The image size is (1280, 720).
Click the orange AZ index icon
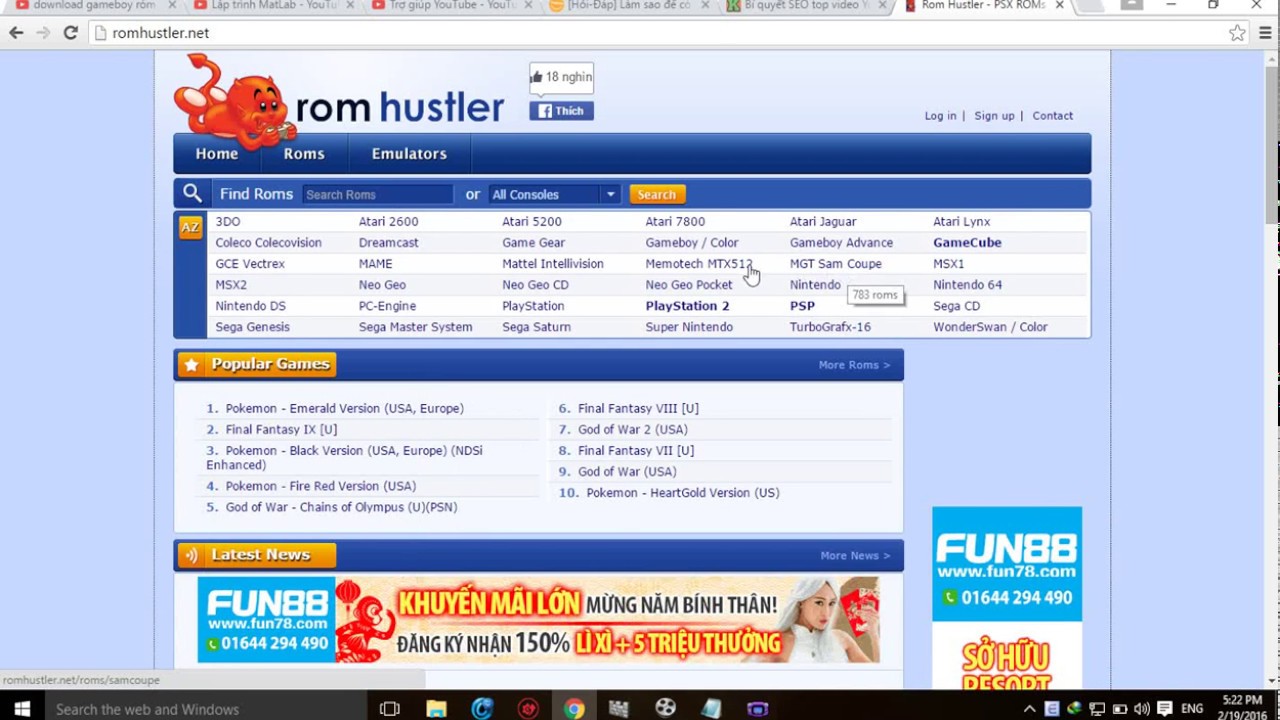point(189,227)
